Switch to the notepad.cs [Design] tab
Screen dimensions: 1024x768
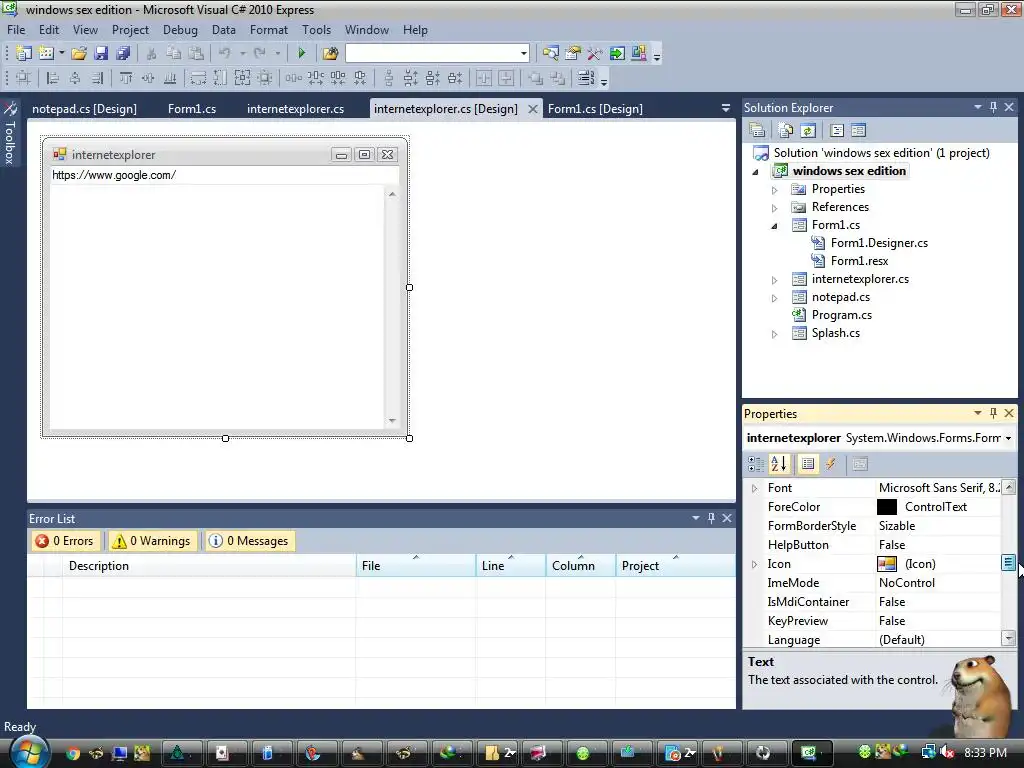(x=84, y=108)
